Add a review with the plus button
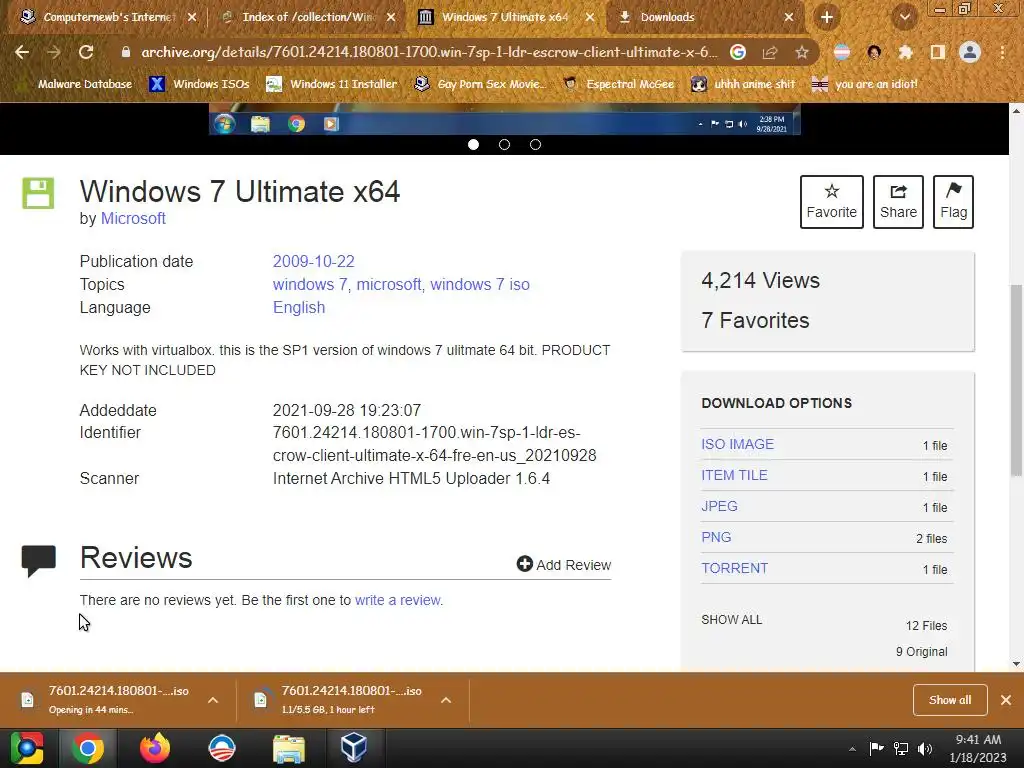 point(564,564)
